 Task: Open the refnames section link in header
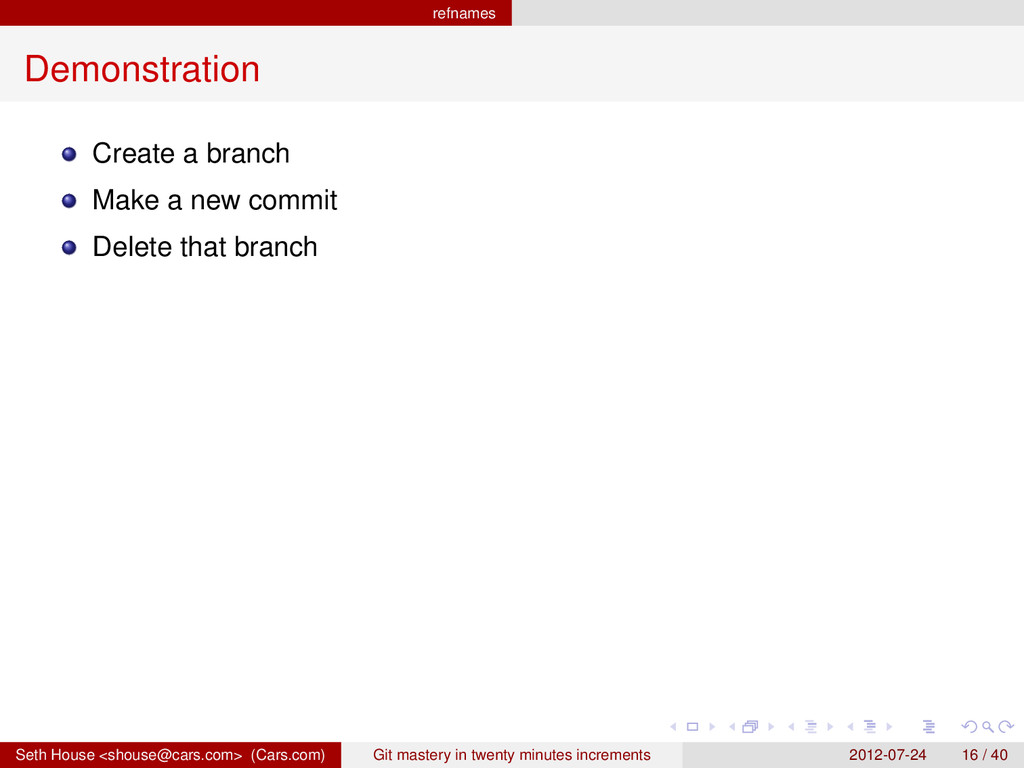click(464, 13)
